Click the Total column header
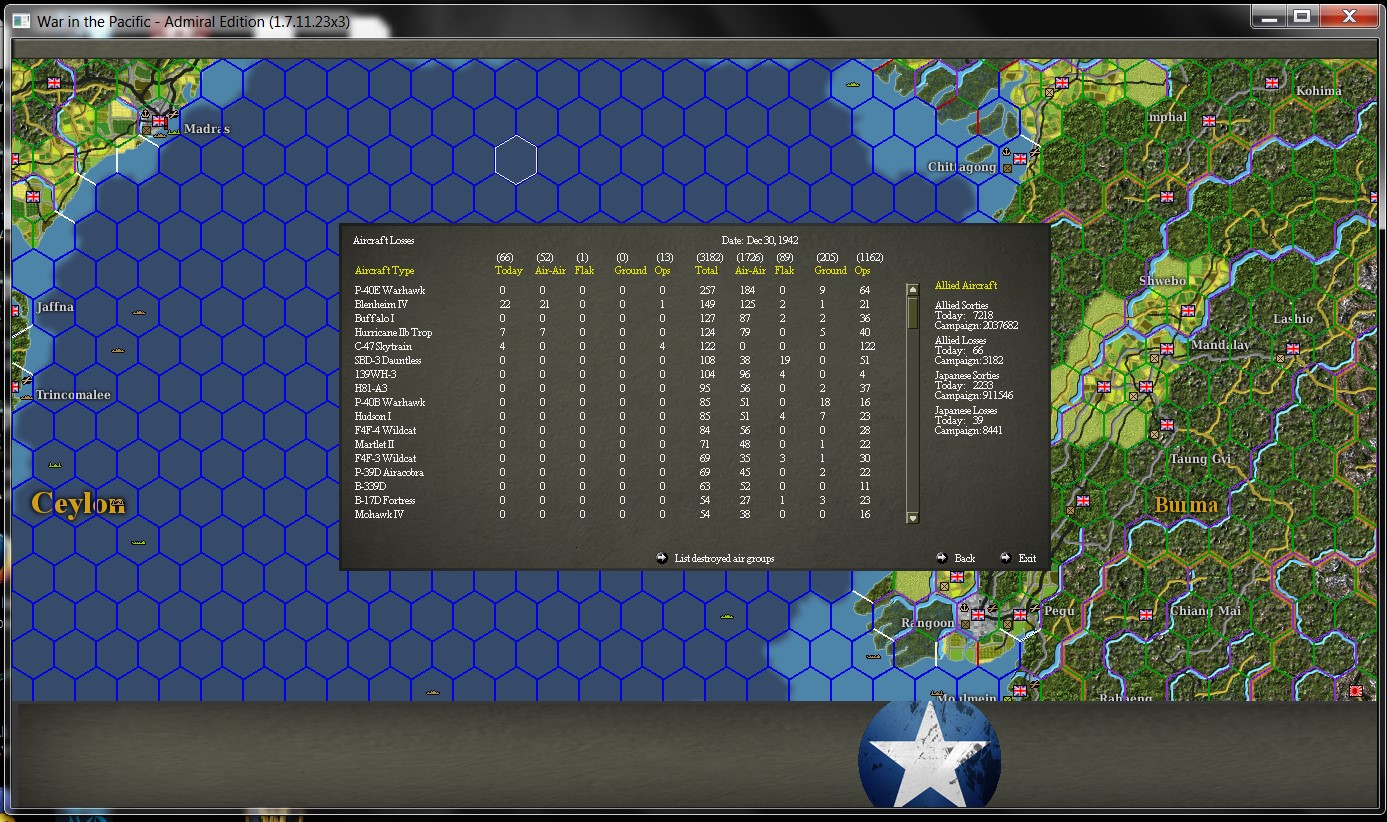This screenshot has height=822, width=1387. pyautogui.click(x=706, y=271)
